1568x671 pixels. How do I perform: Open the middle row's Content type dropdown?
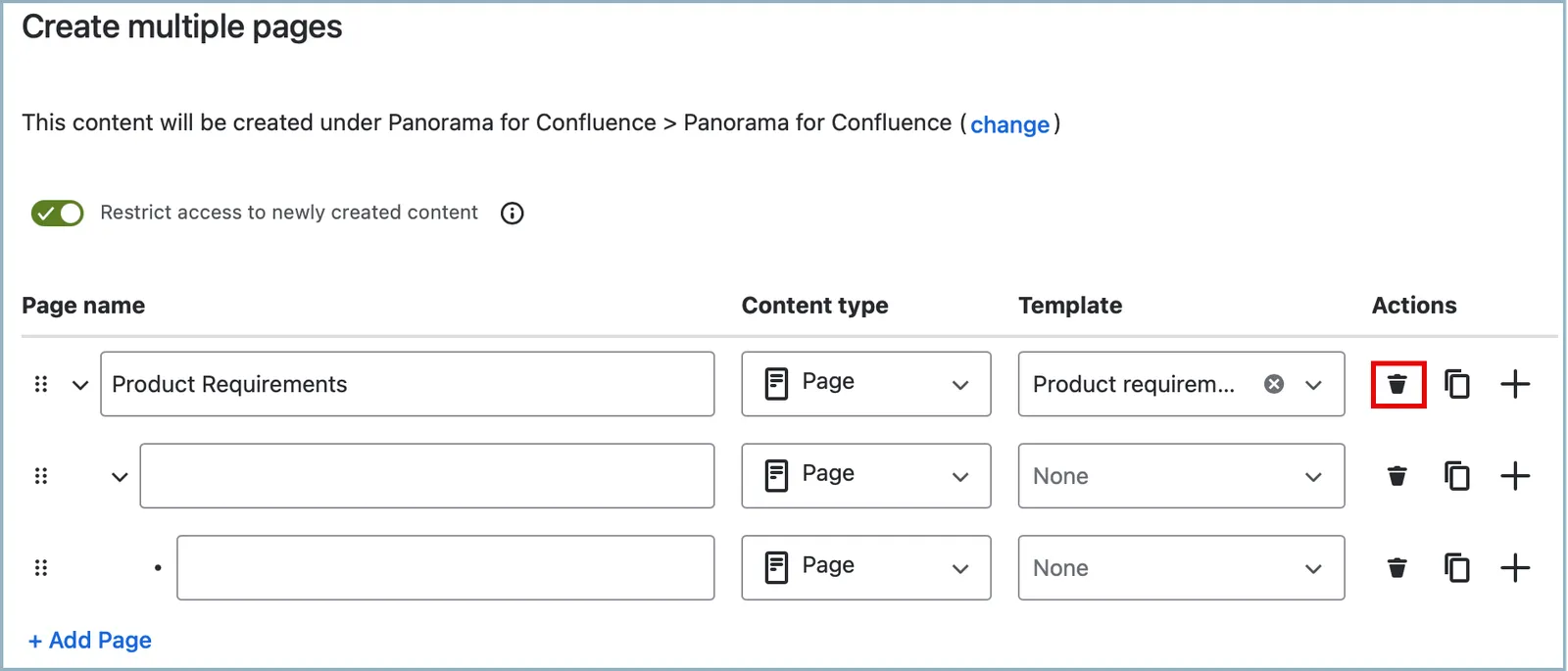[866, 476]
